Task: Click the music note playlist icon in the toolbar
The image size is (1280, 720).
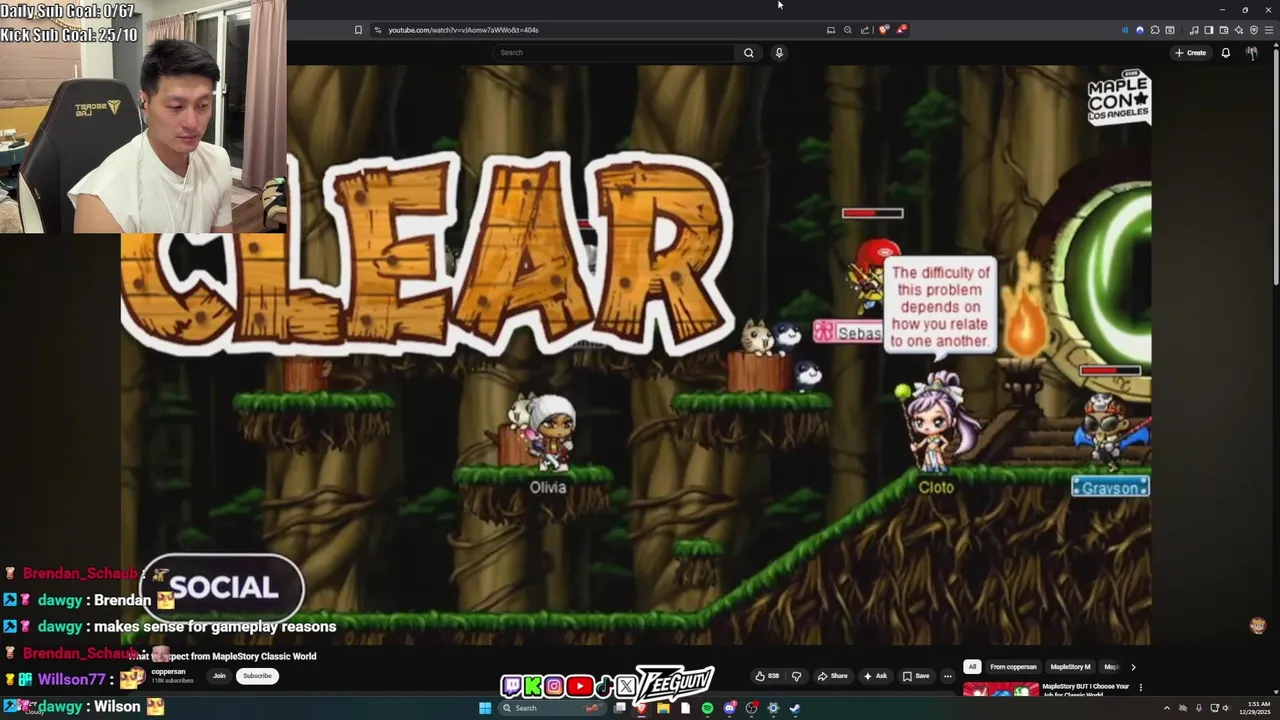Action: [1194, 30]
